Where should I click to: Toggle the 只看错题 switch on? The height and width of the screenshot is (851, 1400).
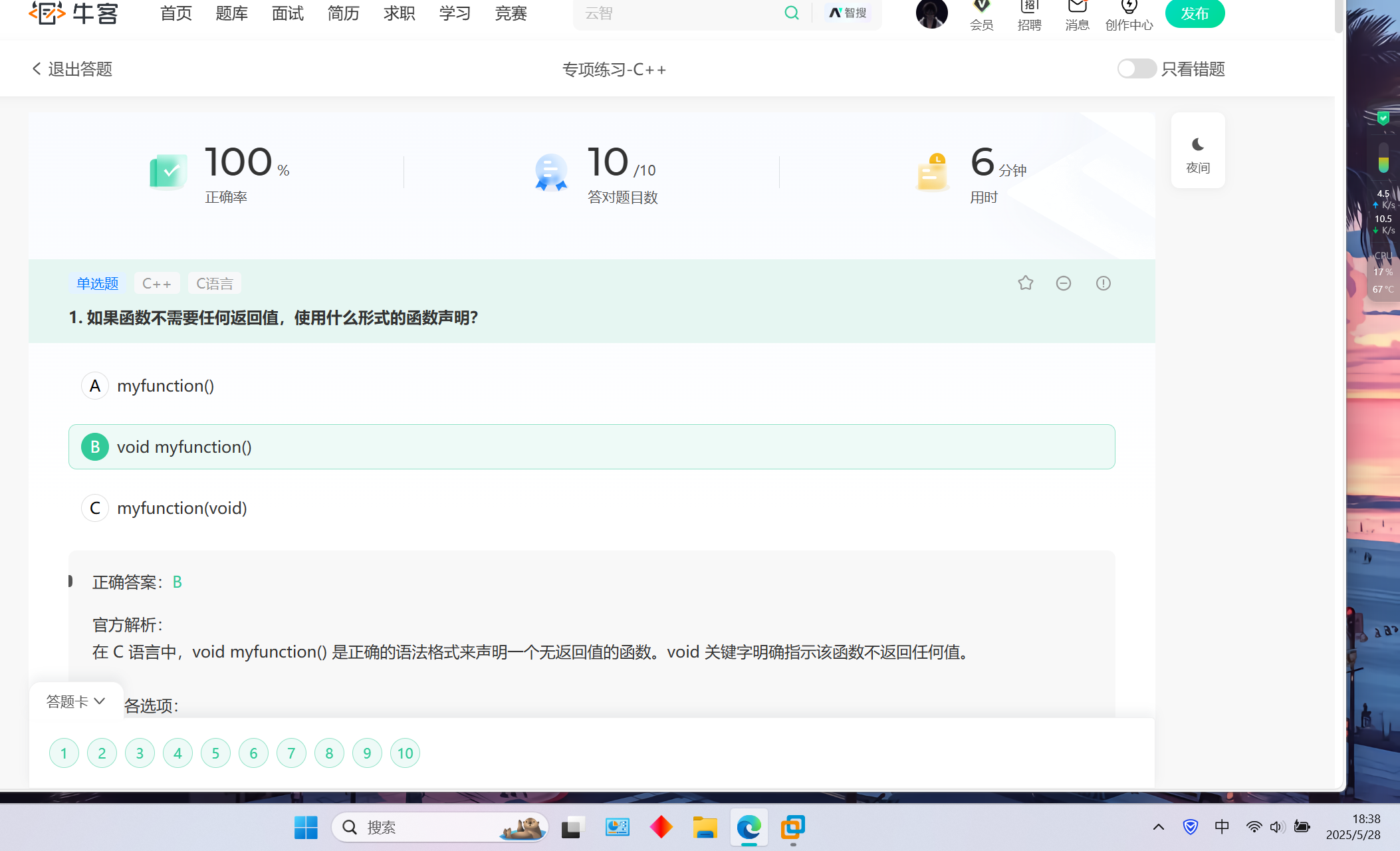pyautogui.click(x=1136, y=68)
